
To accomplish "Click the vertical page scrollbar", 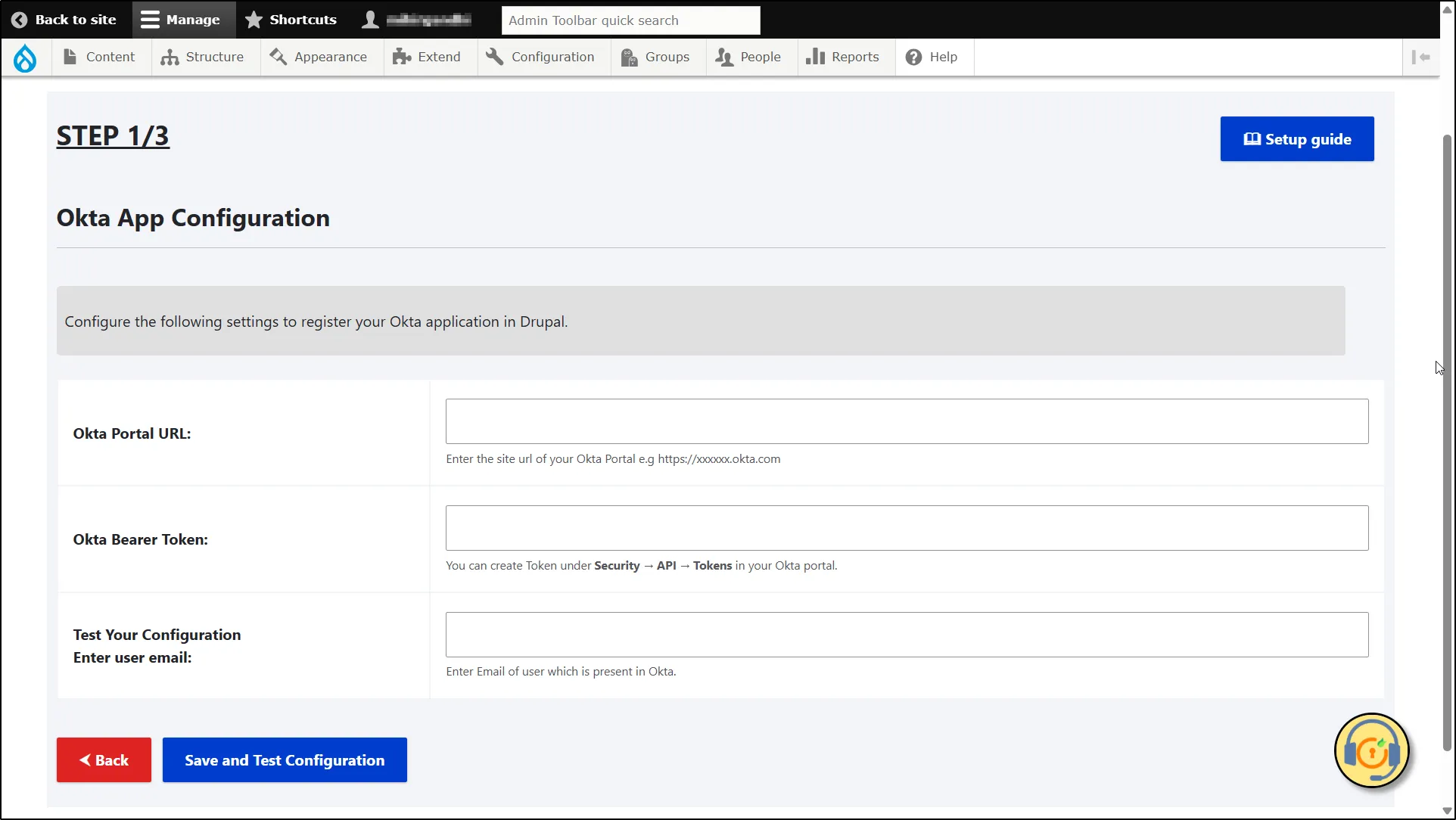I will (1448, 443).
